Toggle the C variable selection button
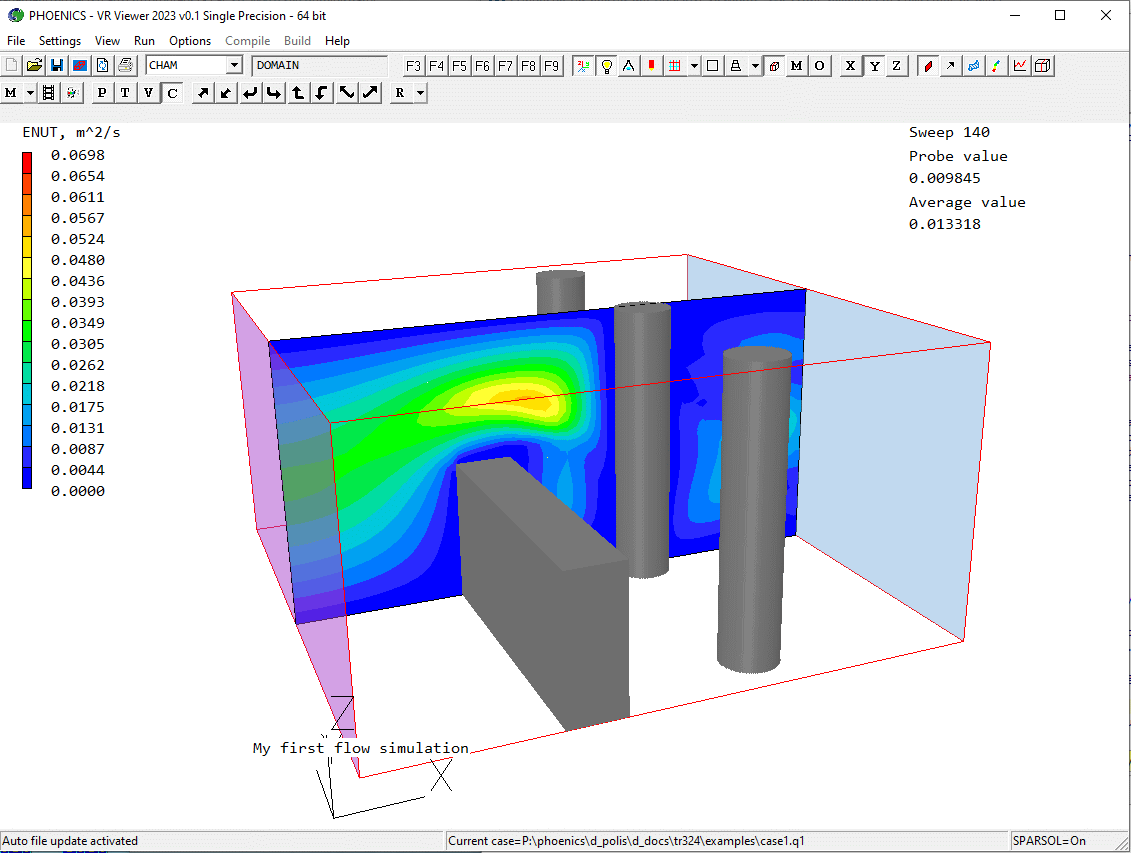This screenshot has height=853, width=1131. click(x=172, y=93)
